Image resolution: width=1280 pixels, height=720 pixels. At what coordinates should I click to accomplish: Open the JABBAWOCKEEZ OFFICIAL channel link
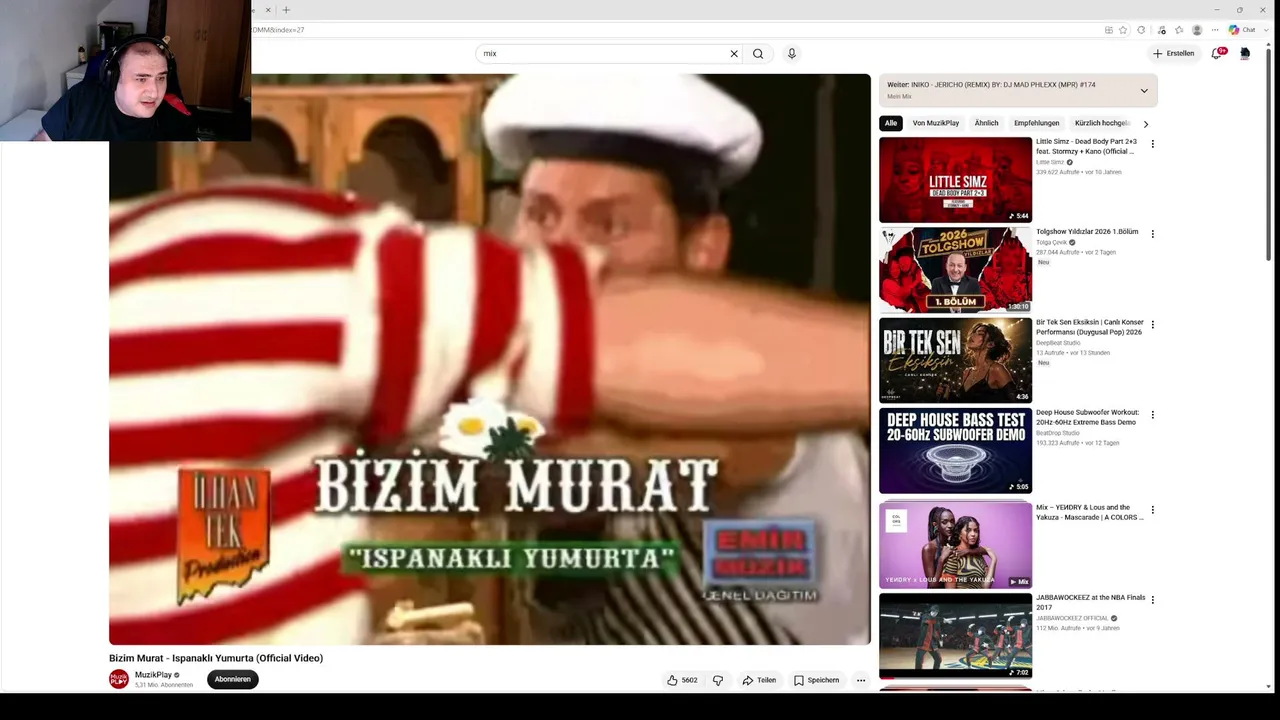click(x=1072, y=618)
